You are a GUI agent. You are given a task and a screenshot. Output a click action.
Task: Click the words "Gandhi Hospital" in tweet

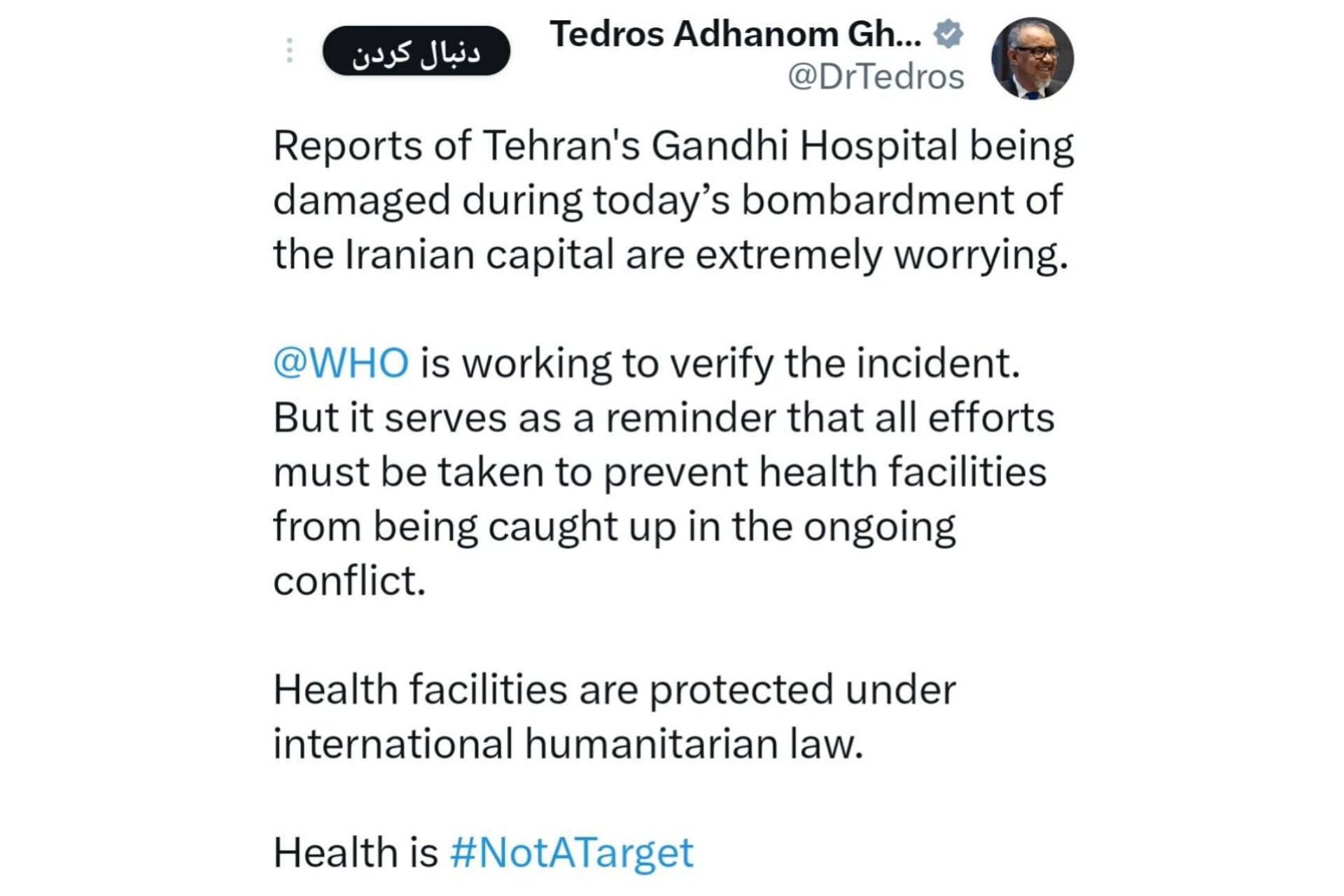point(804,146)
